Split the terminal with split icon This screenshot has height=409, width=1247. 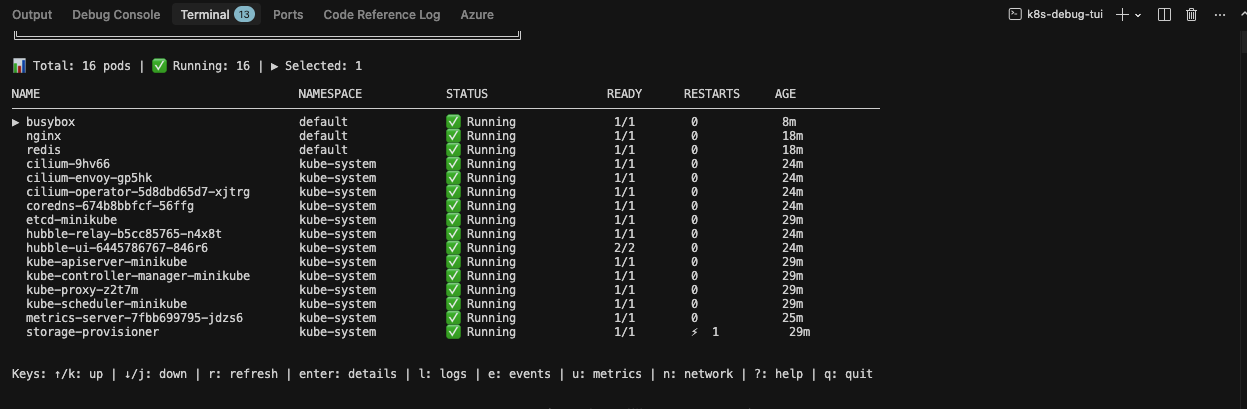[x=1164, y=15]
